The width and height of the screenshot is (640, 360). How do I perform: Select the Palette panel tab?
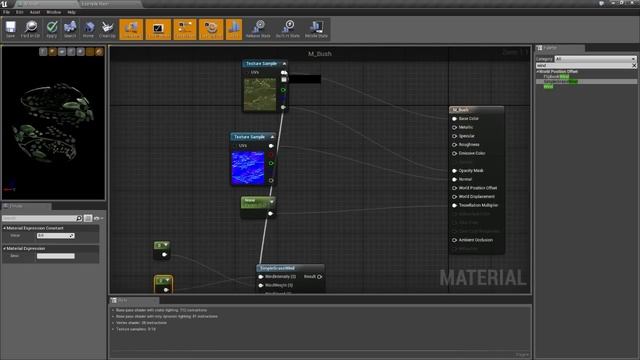(560, 48)
